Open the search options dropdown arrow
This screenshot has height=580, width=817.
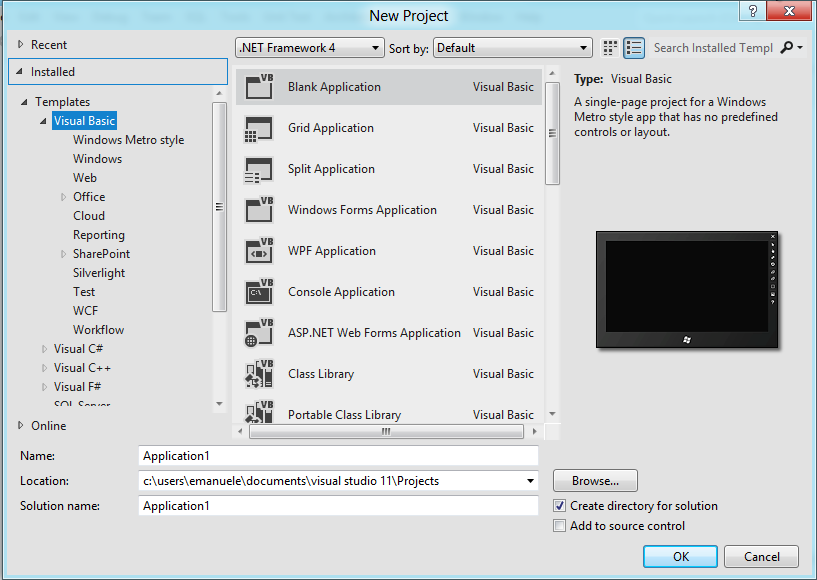[800, 47]
